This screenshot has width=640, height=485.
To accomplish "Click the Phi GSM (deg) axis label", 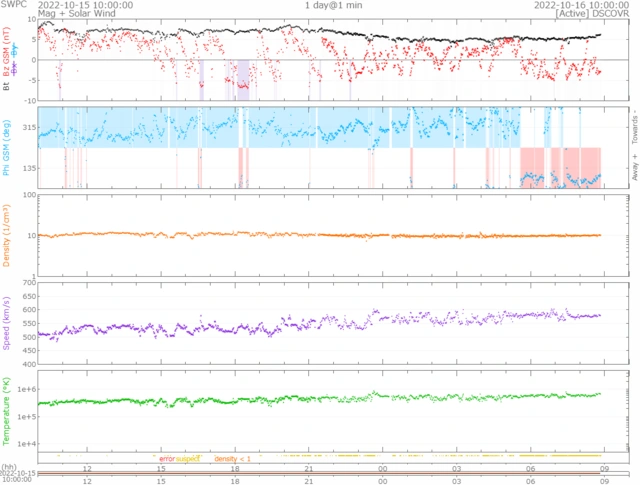I will [x=6, y=148].
